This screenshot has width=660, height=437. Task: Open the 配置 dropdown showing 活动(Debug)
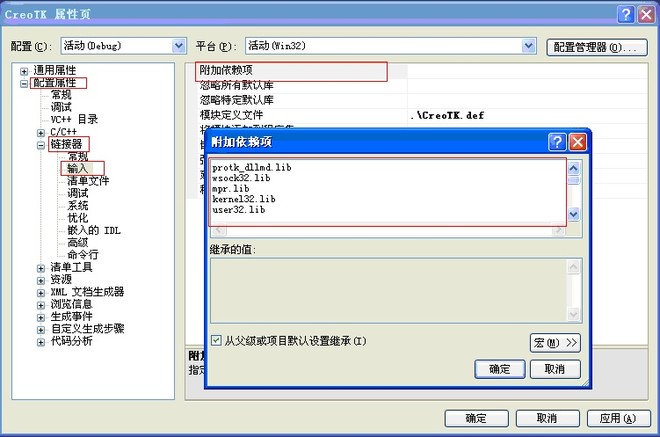pyautogui.click(x=178, y=46)
